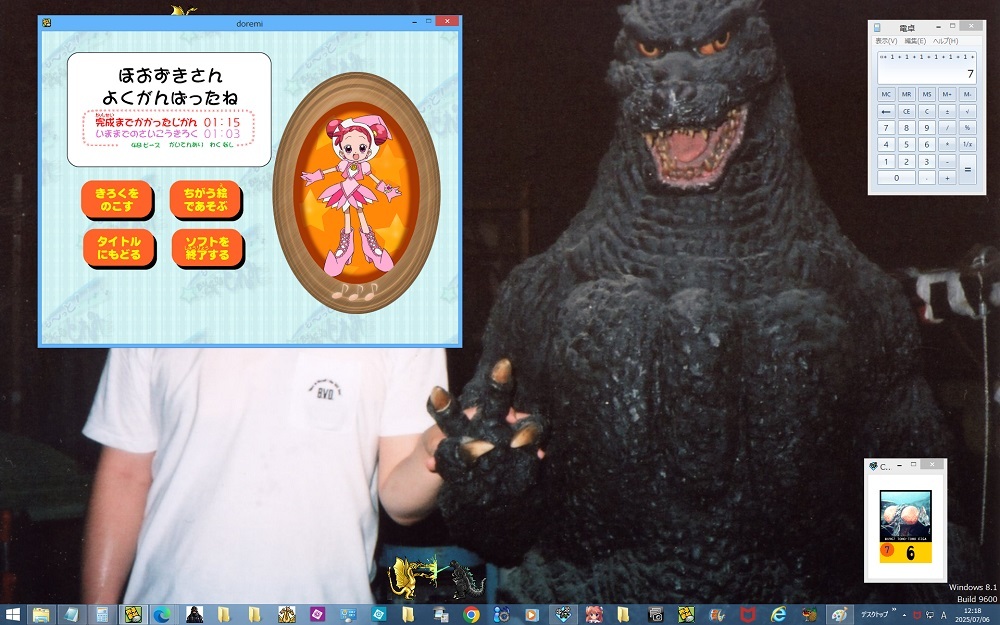The width and height of the screenshot is (1000, 625).
Task: Click the camera icon on the taskbar
Action: [x=655, y=615]
